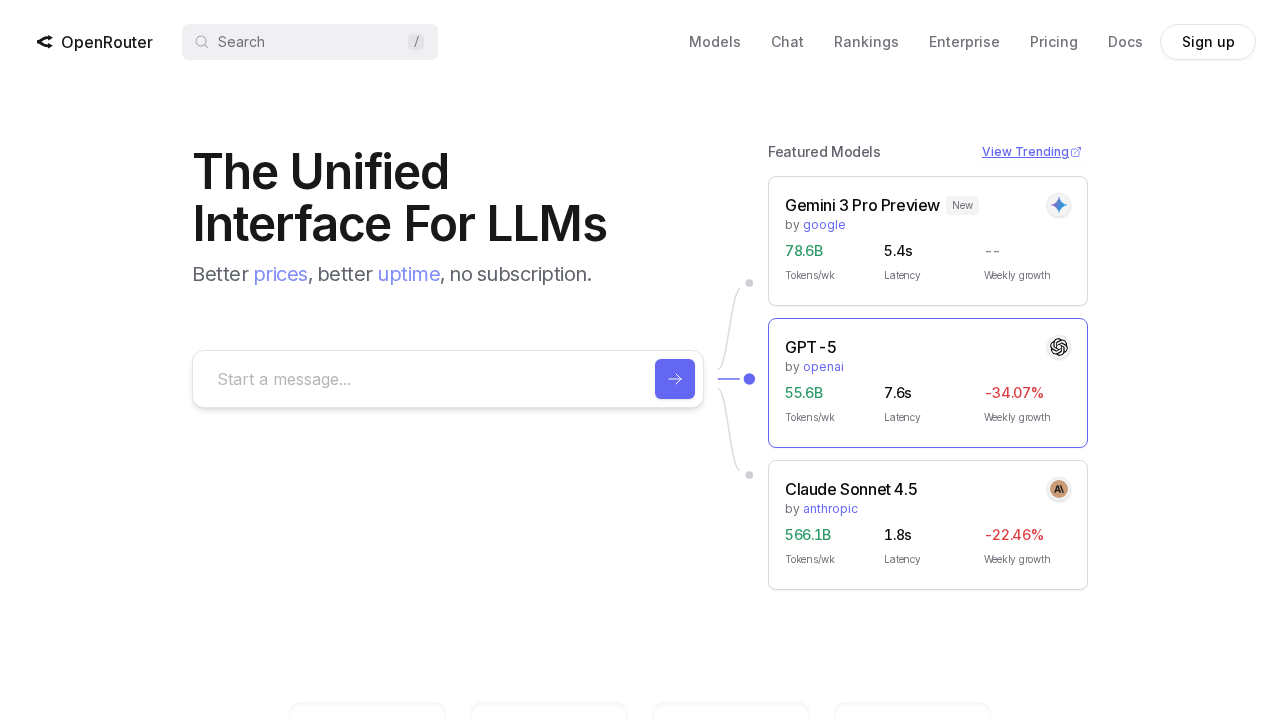Click the OpenRouter logo icon
The image size is (1280, 720).
coord(44,42)
